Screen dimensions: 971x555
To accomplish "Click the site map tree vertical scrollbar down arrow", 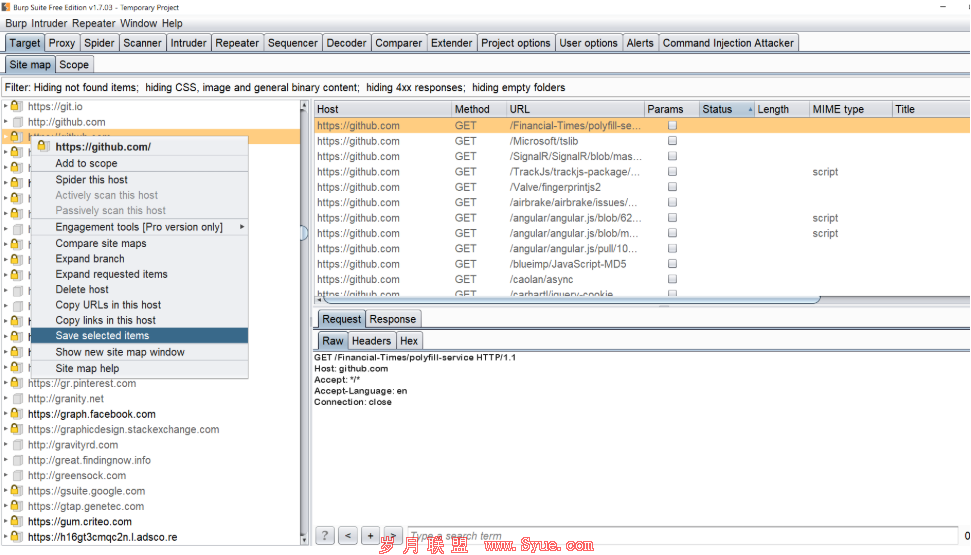I will coord(304,540).
